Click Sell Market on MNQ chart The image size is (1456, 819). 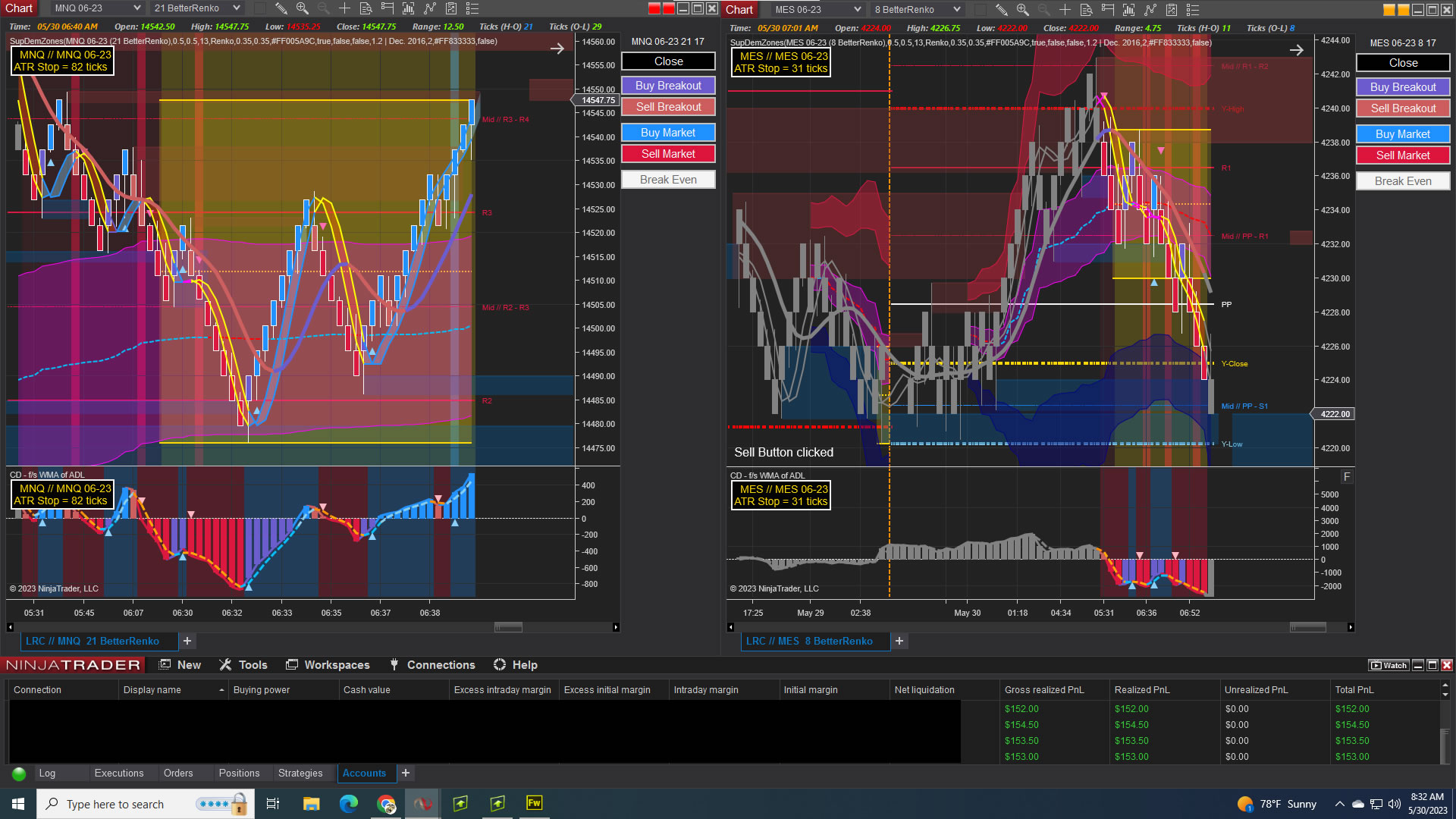668,154
